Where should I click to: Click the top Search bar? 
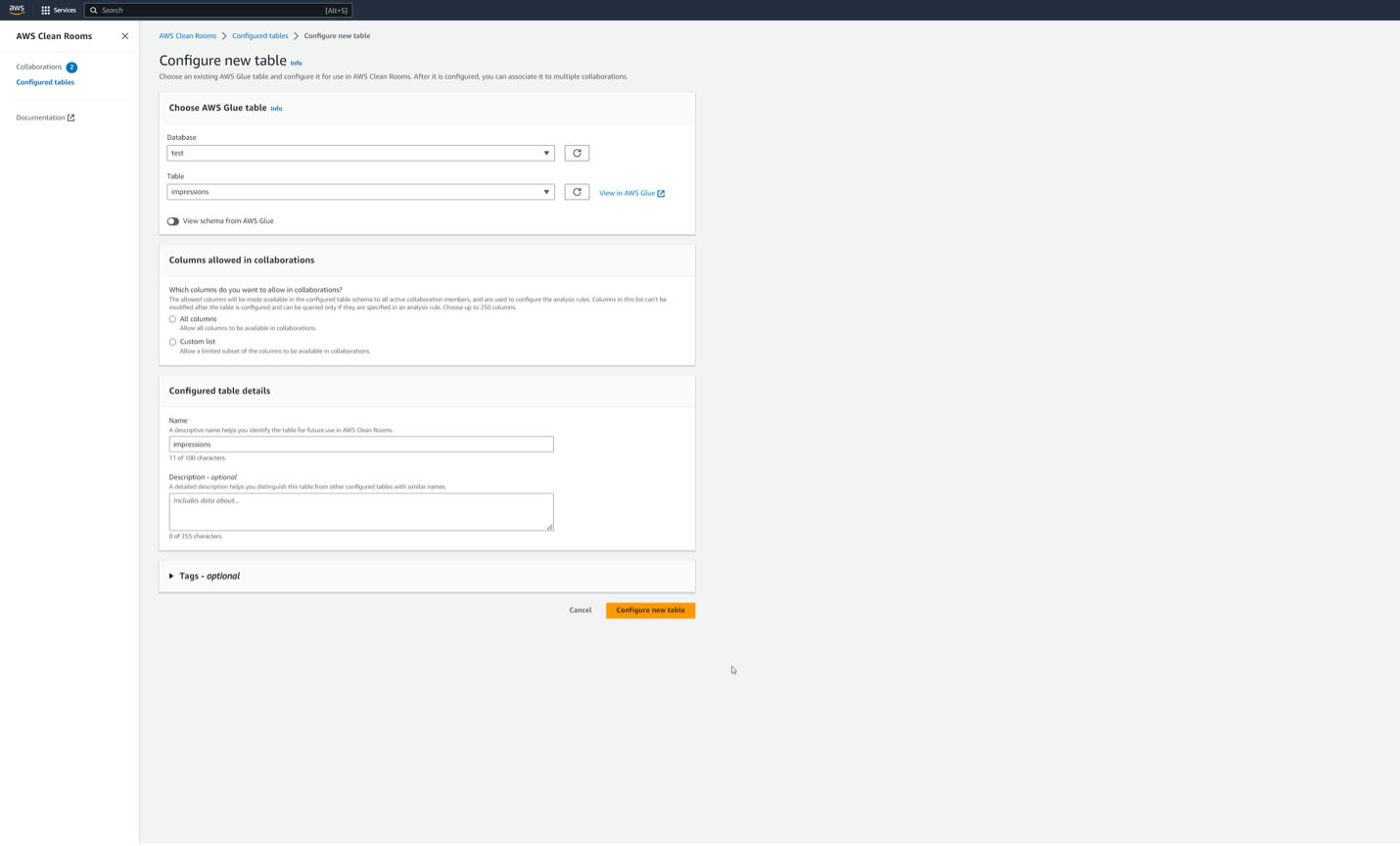click(218, 10)
